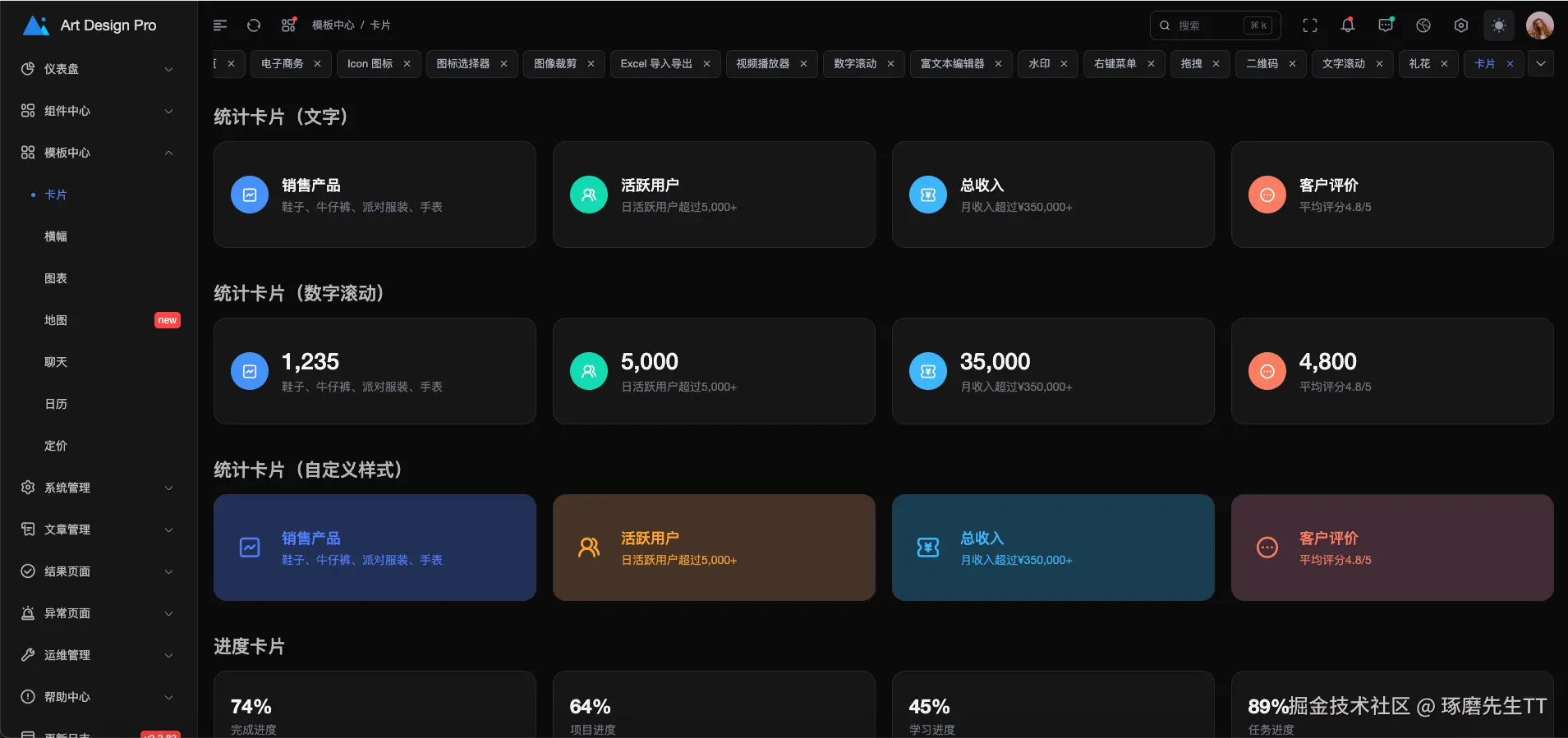The width and height of the screenshot is (1568, 738).
Task: Toggle light/dark theme sun icon
Action: (1499, 25)
